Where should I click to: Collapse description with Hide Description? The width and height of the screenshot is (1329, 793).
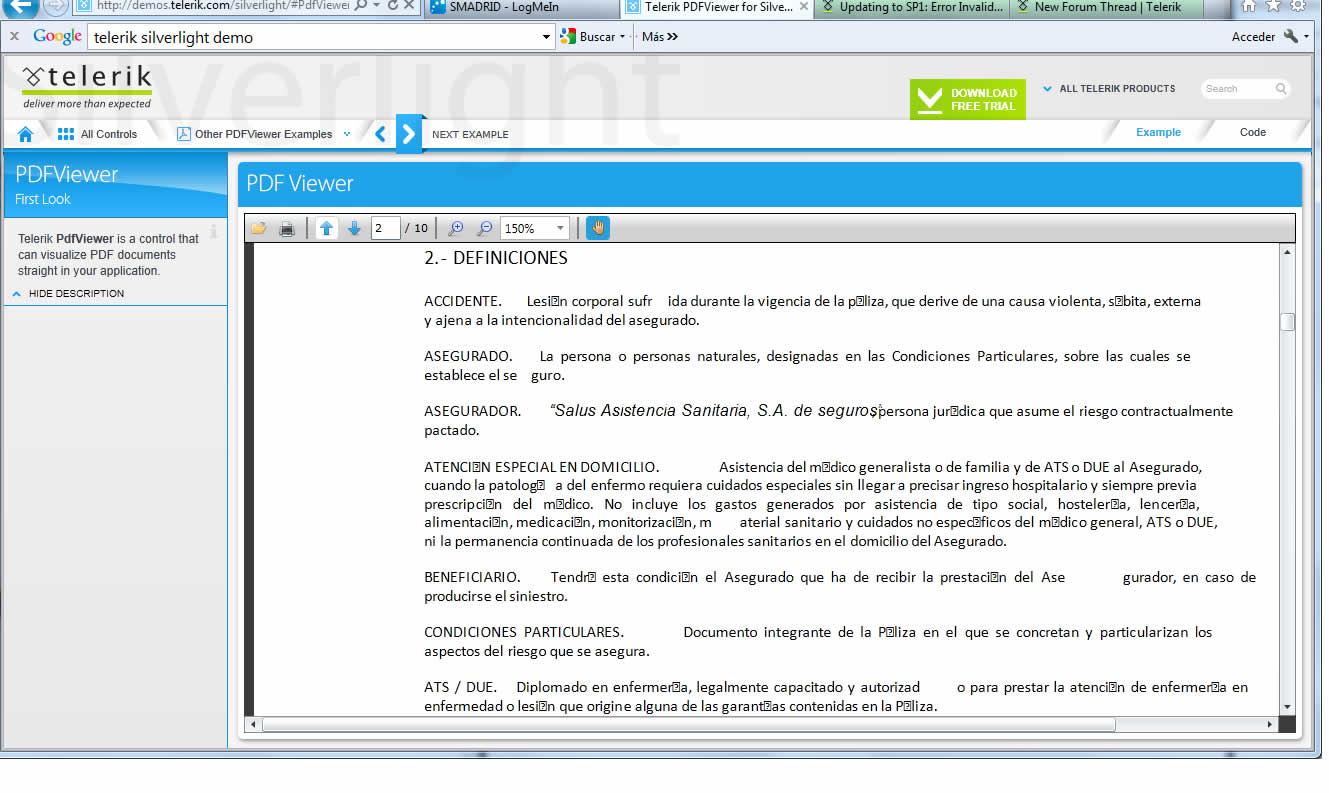(68, 293)
